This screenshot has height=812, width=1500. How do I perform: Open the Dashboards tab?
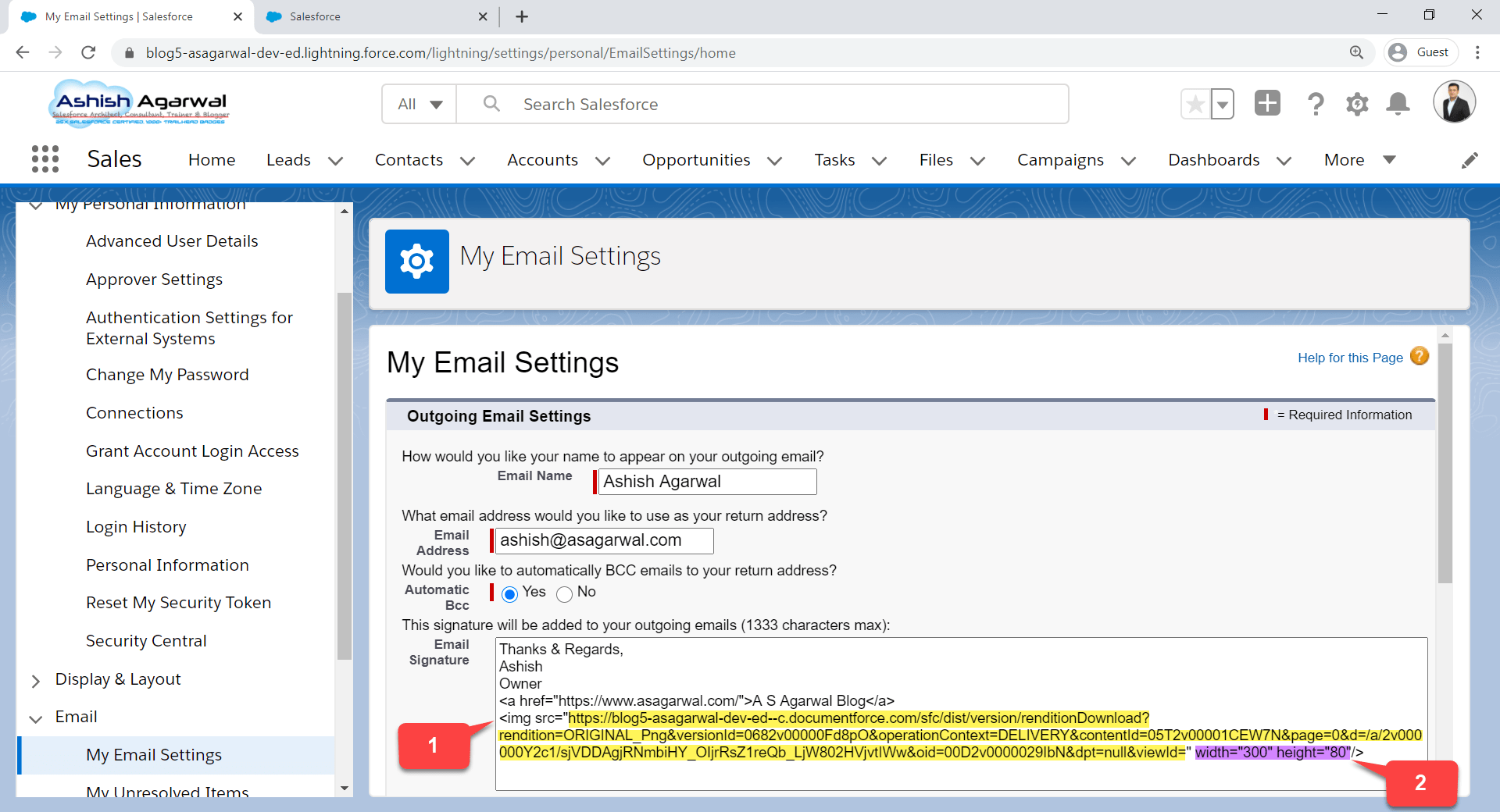pyautogui.click(x=1213, y=160)
